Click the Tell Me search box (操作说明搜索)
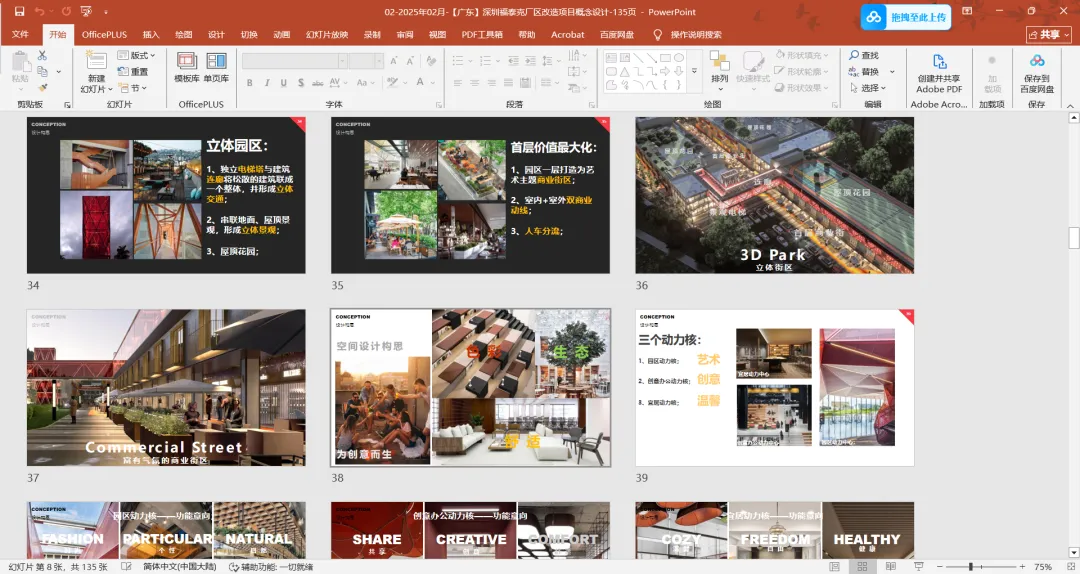Viewport: 1080px width, 574px height. coord(696,34)
